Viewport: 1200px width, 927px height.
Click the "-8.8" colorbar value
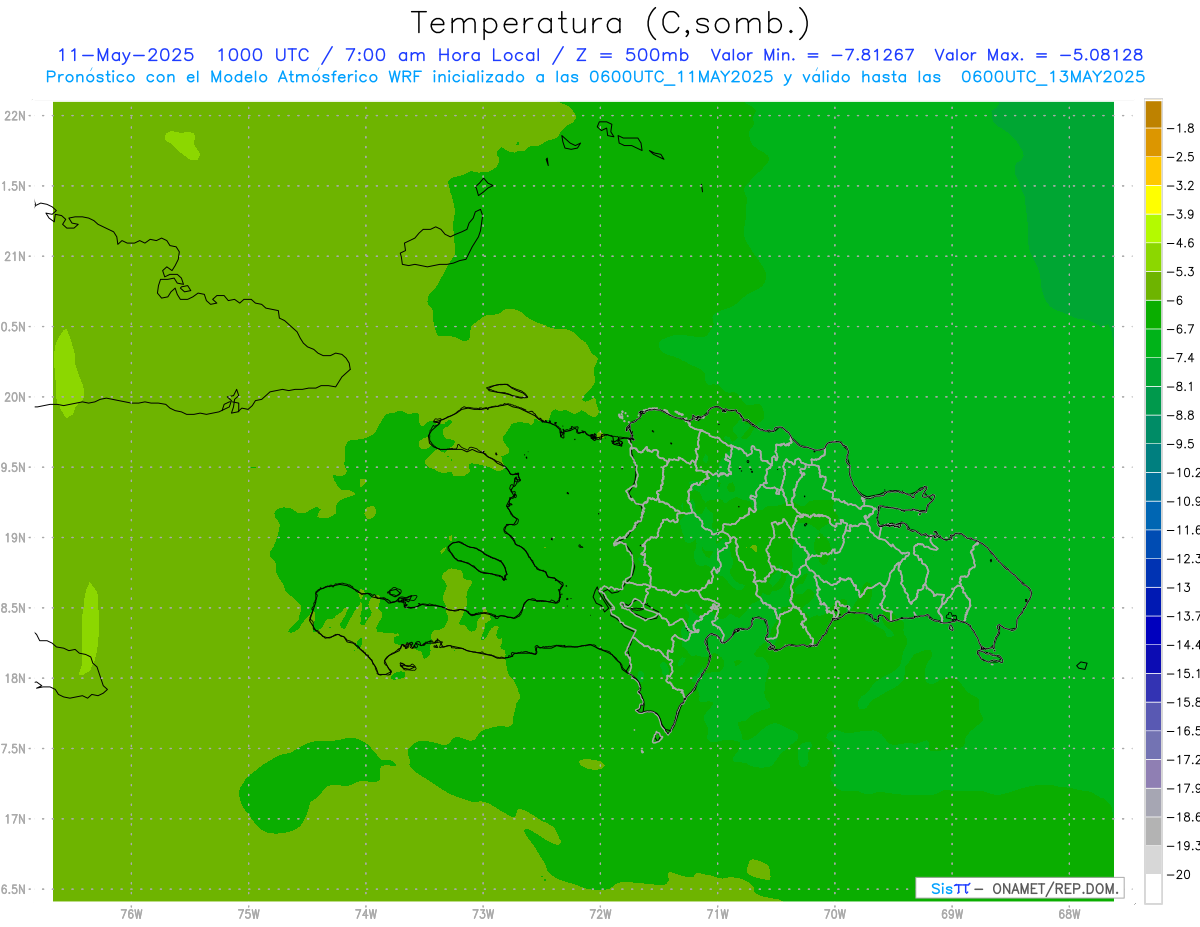(1181, 415)
